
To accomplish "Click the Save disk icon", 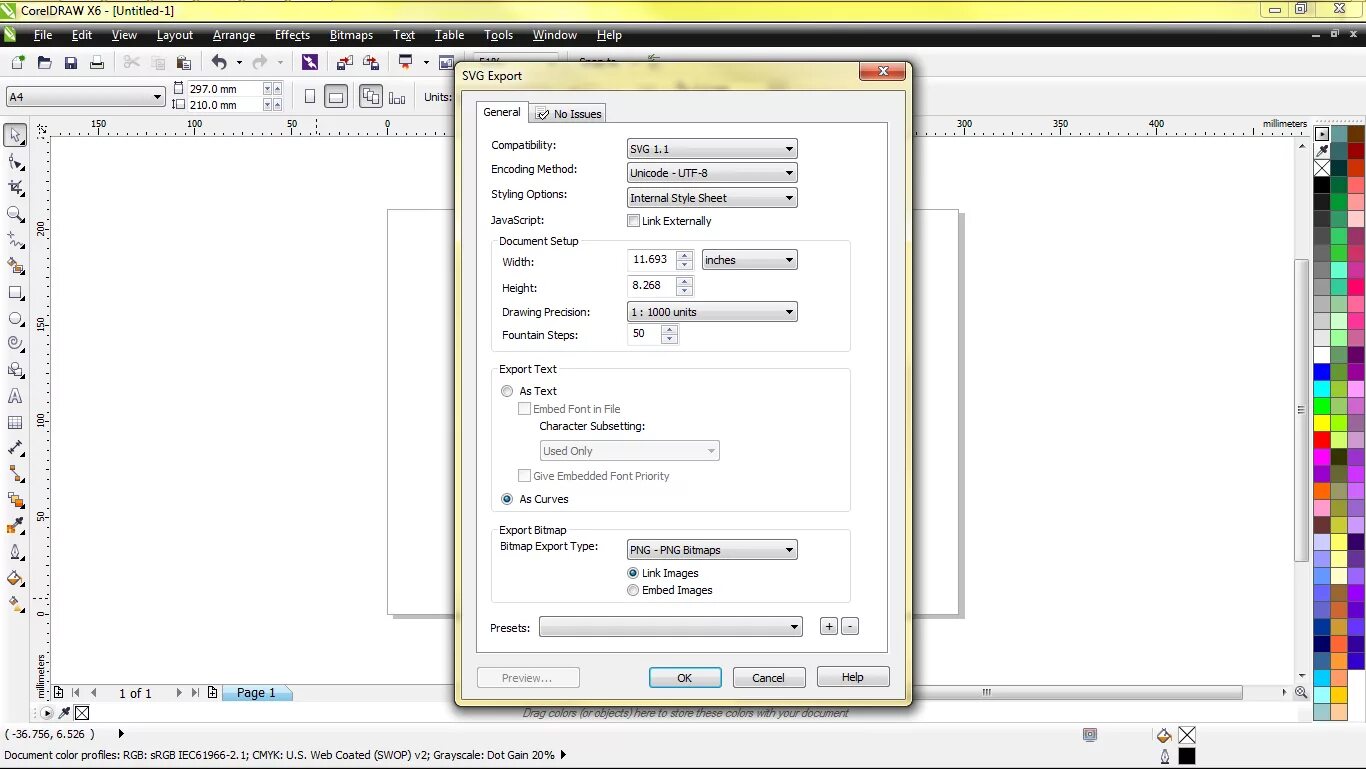I will click(70, 62).
